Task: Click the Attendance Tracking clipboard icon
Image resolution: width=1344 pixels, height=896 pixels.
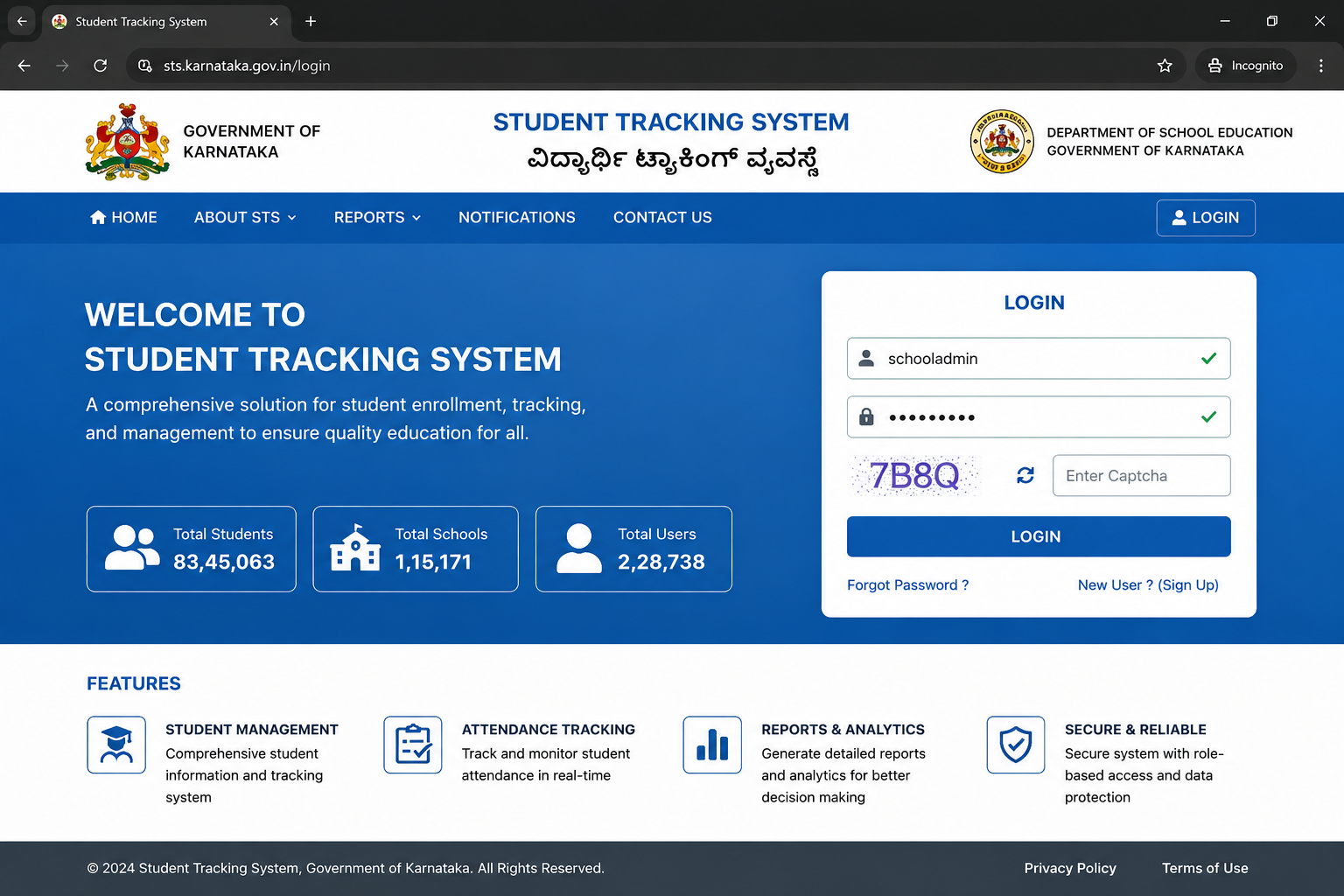Action: pyautogui.click(x=413, y=745)
